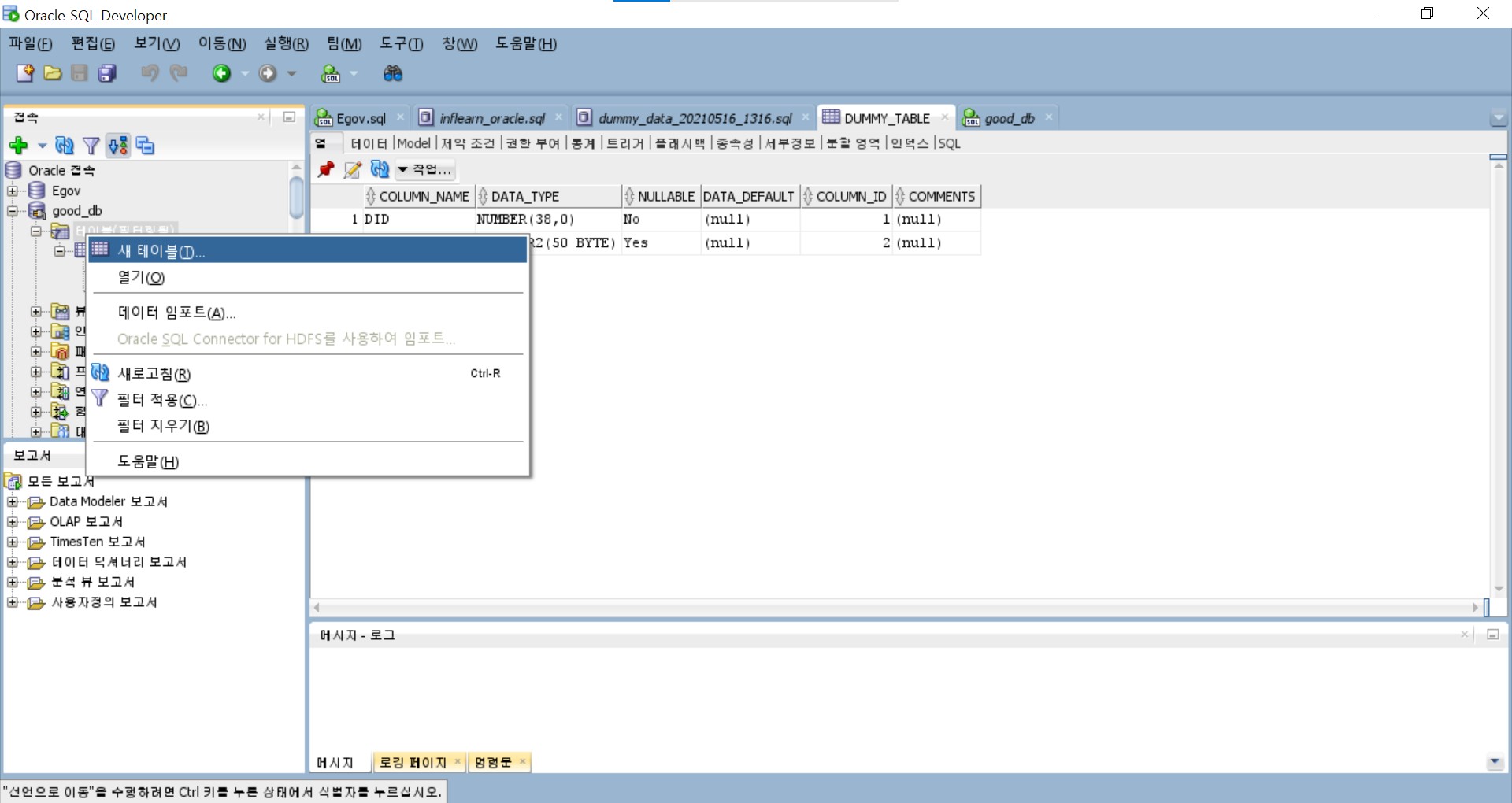Open SQL Worksheet icon in main toolbar
Screen dimensions: 1512x803
click(331, 73)
